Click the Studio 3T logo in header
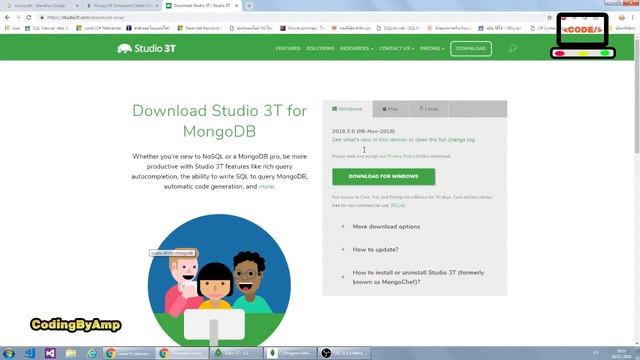The width and height of the screenshot is (640, 360). (147, 49)
